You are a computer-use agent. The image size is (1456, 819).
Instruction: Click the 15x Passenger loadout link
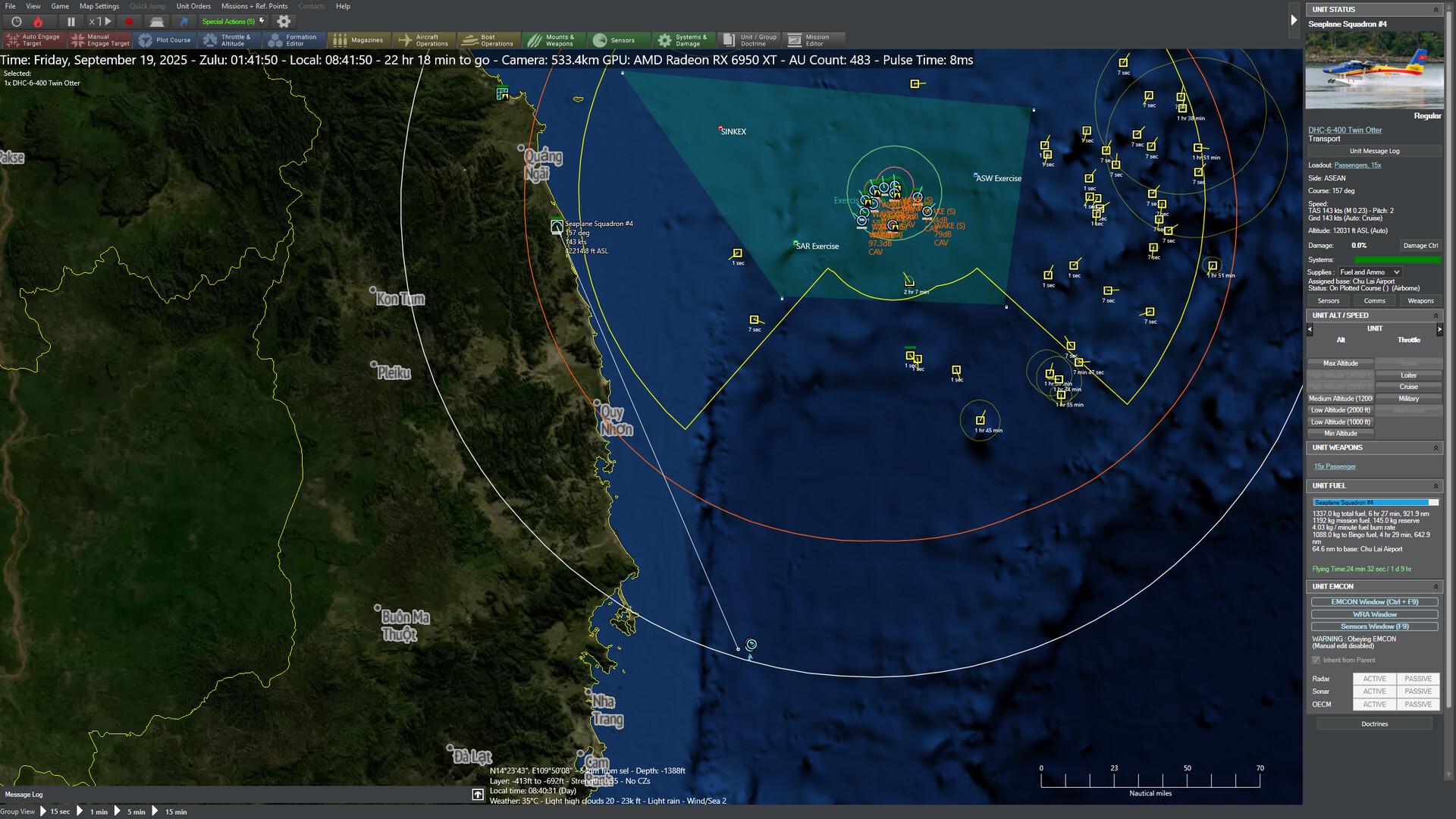(x=1334, y=466)
